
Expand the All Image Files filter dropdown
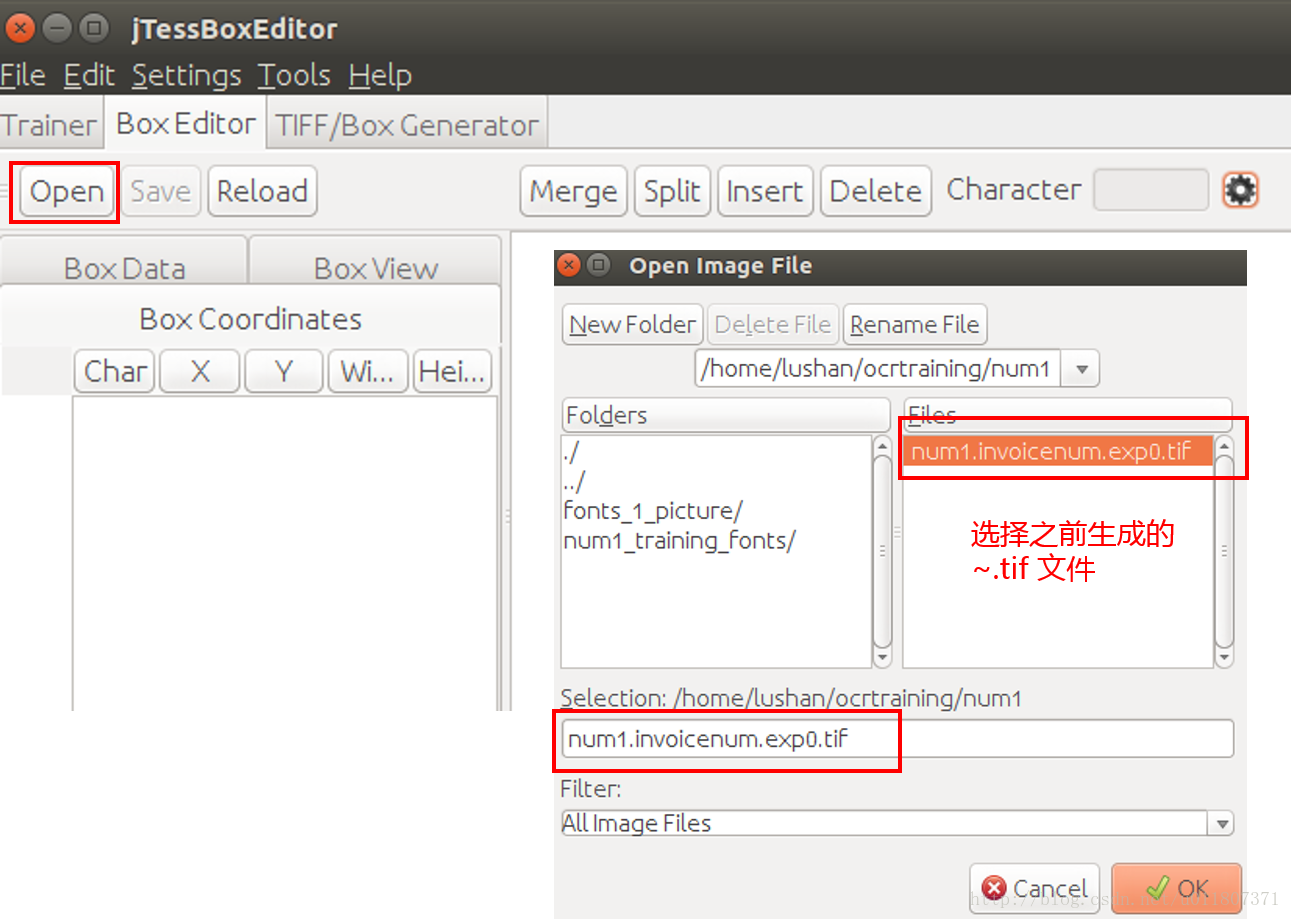[x=1221, y=824]
